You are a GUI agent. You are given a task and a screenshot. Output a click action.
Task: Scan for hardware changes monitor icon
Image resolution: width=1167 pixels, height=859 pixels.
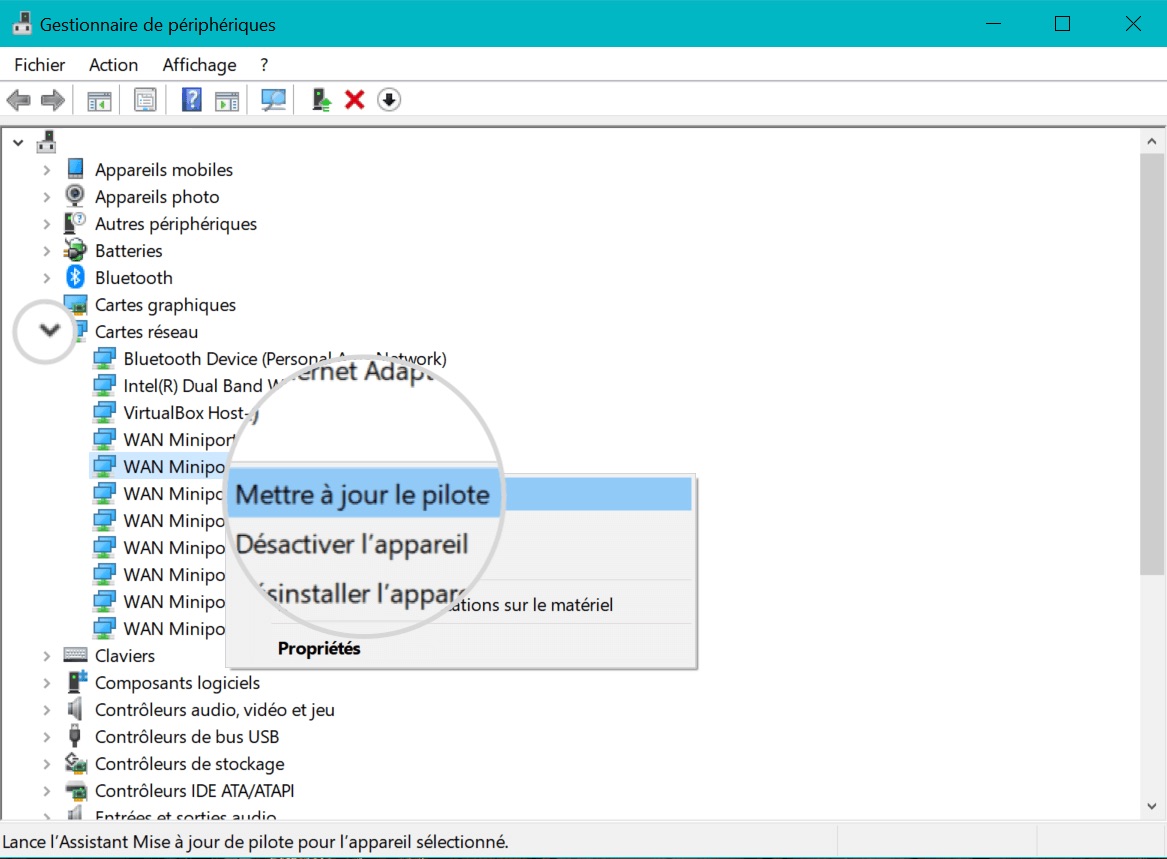[x=273, y=100]
